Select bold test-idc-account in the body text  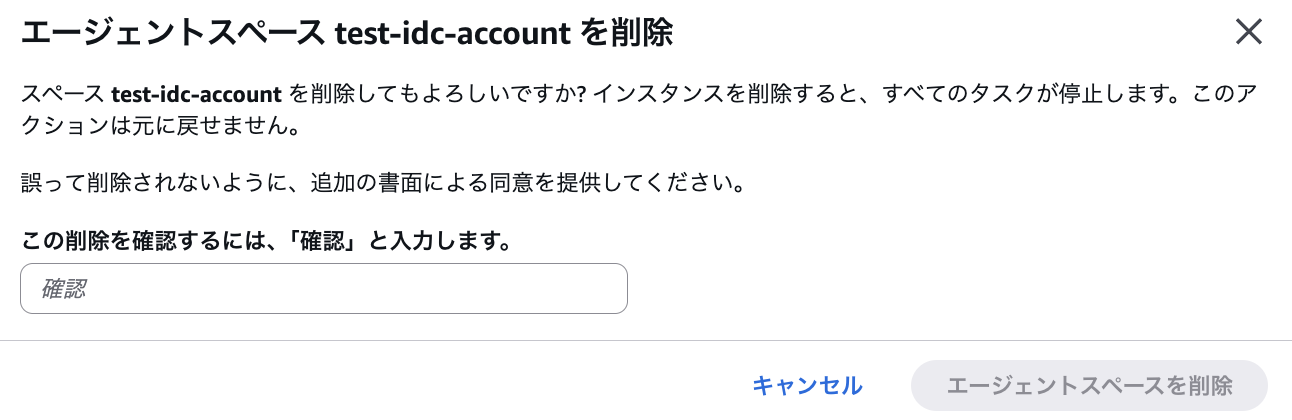(196, 96)
